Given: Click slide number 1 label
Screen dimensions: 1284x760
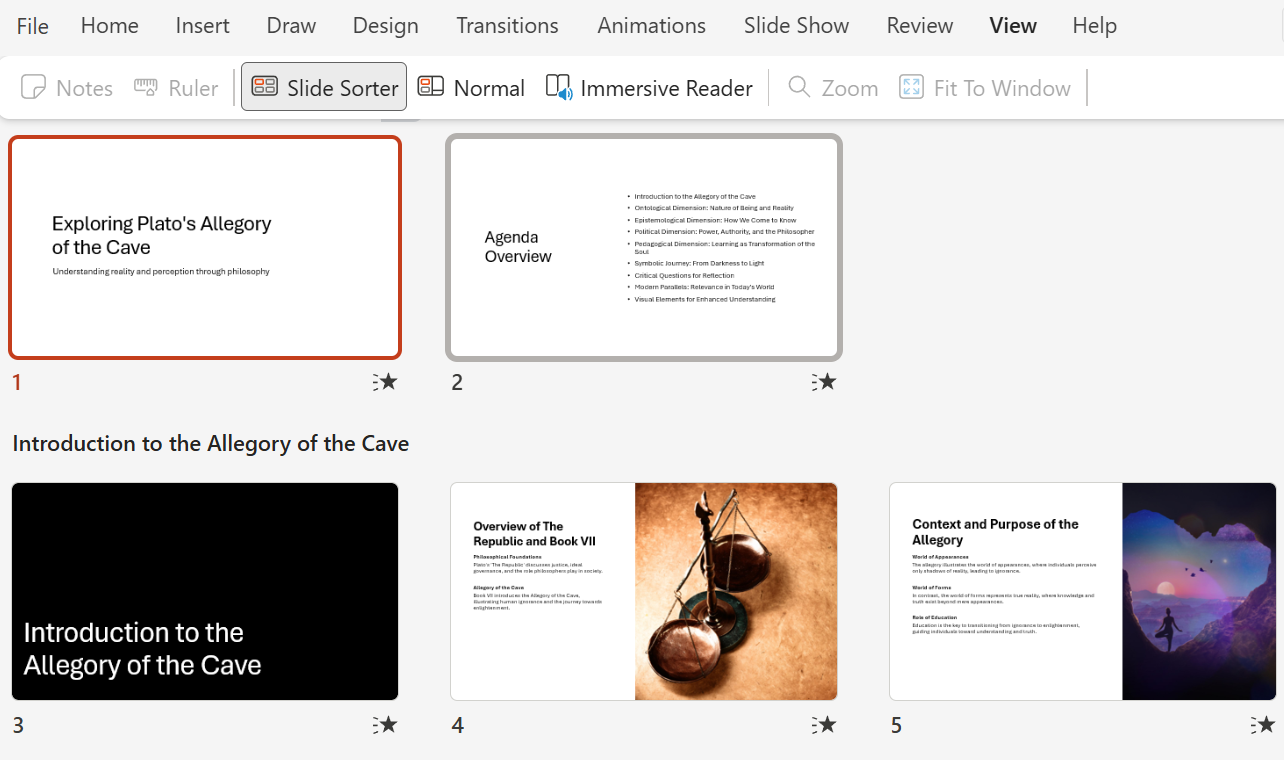Looking at the screenshot, I should pyautogui.click(x=17, y=382).
